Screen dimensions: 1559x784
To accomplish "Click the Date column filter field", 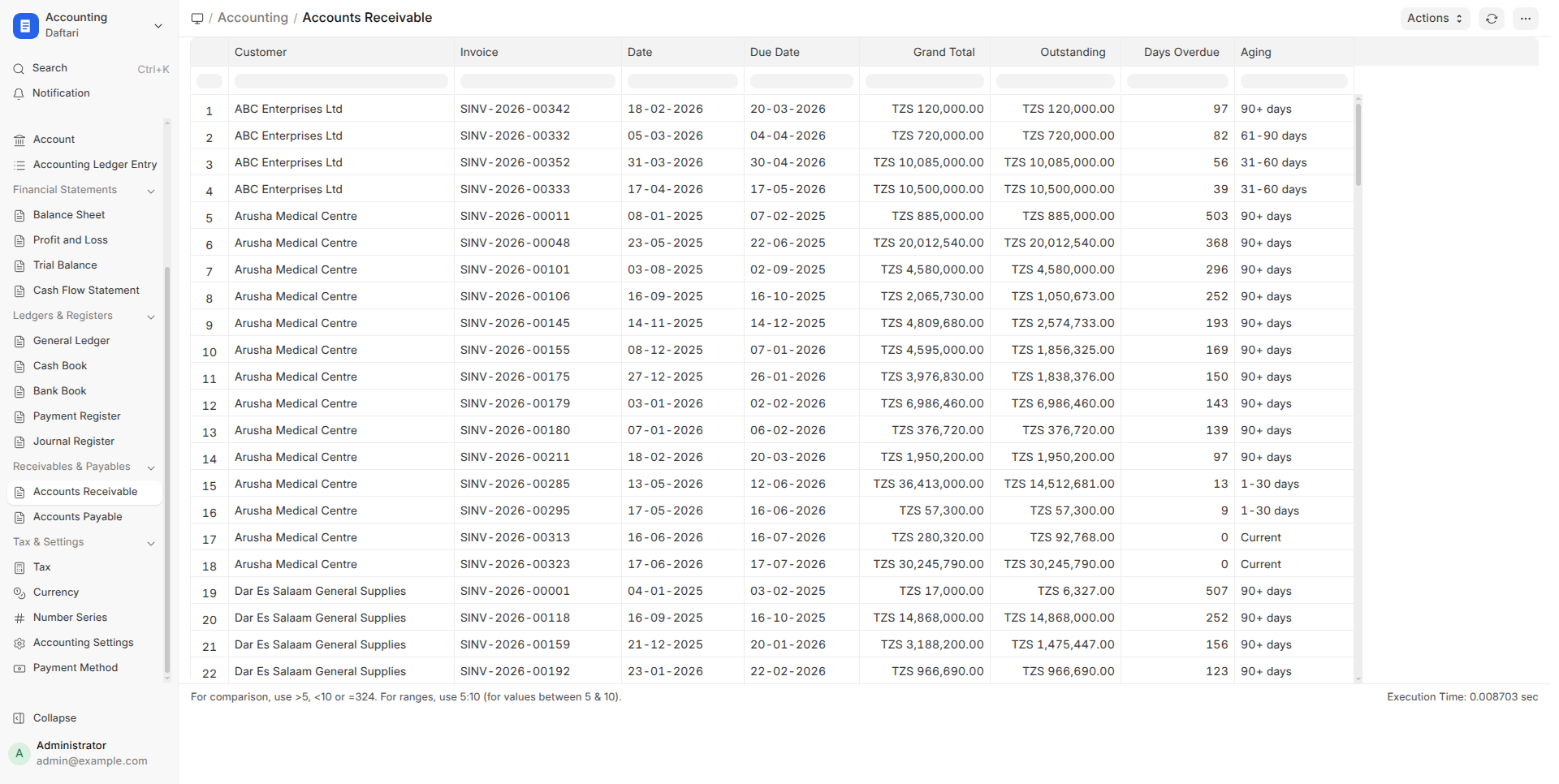I will (683, 81).
